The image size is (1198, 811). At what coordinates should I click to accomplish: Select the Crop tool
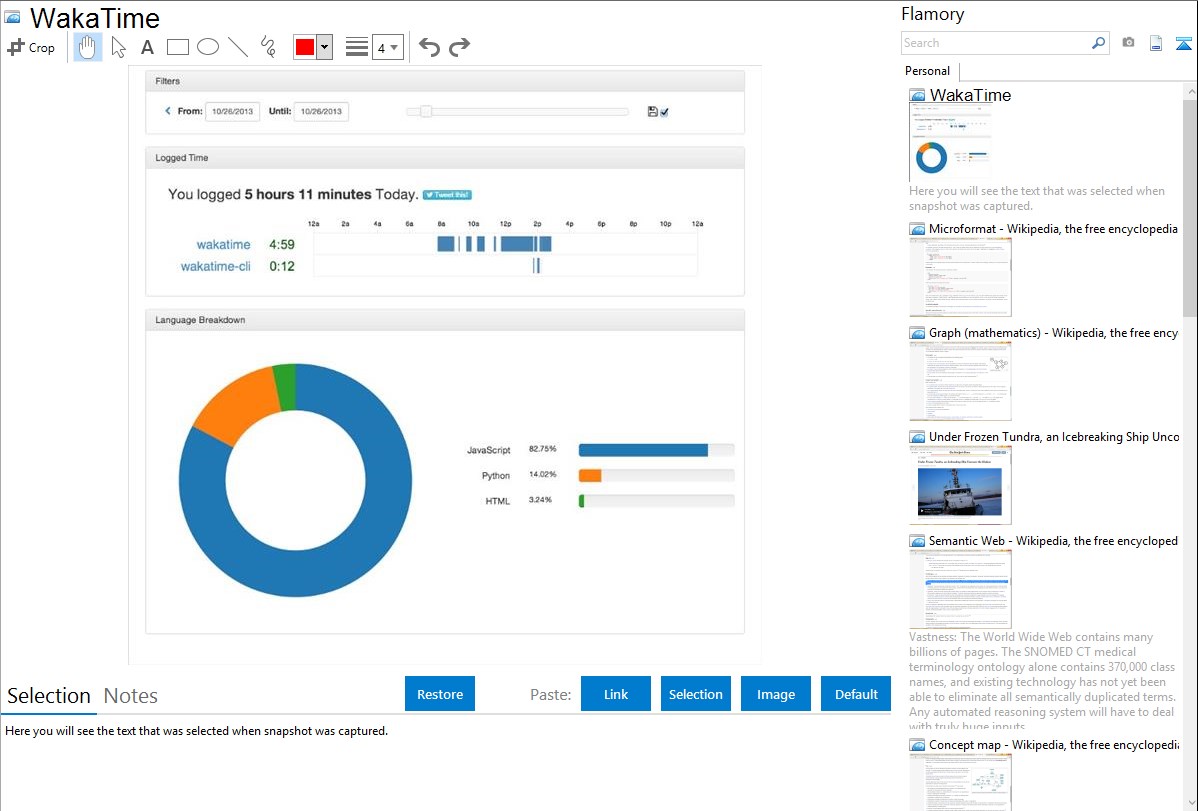[x=31, y=47]
